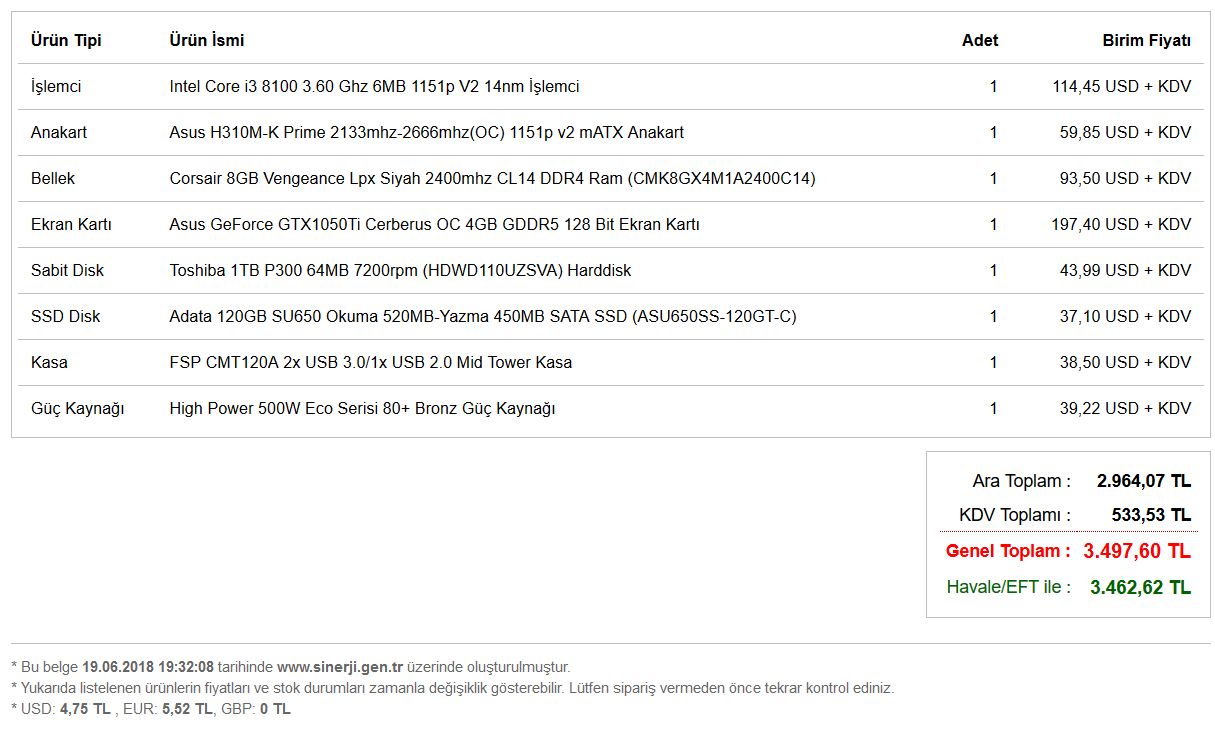The width and height of the screenshot is (1215, 734).
Task: Select the Adata 120GB SU650 product name
Action: pyautogui.click(x=483, y=317)
